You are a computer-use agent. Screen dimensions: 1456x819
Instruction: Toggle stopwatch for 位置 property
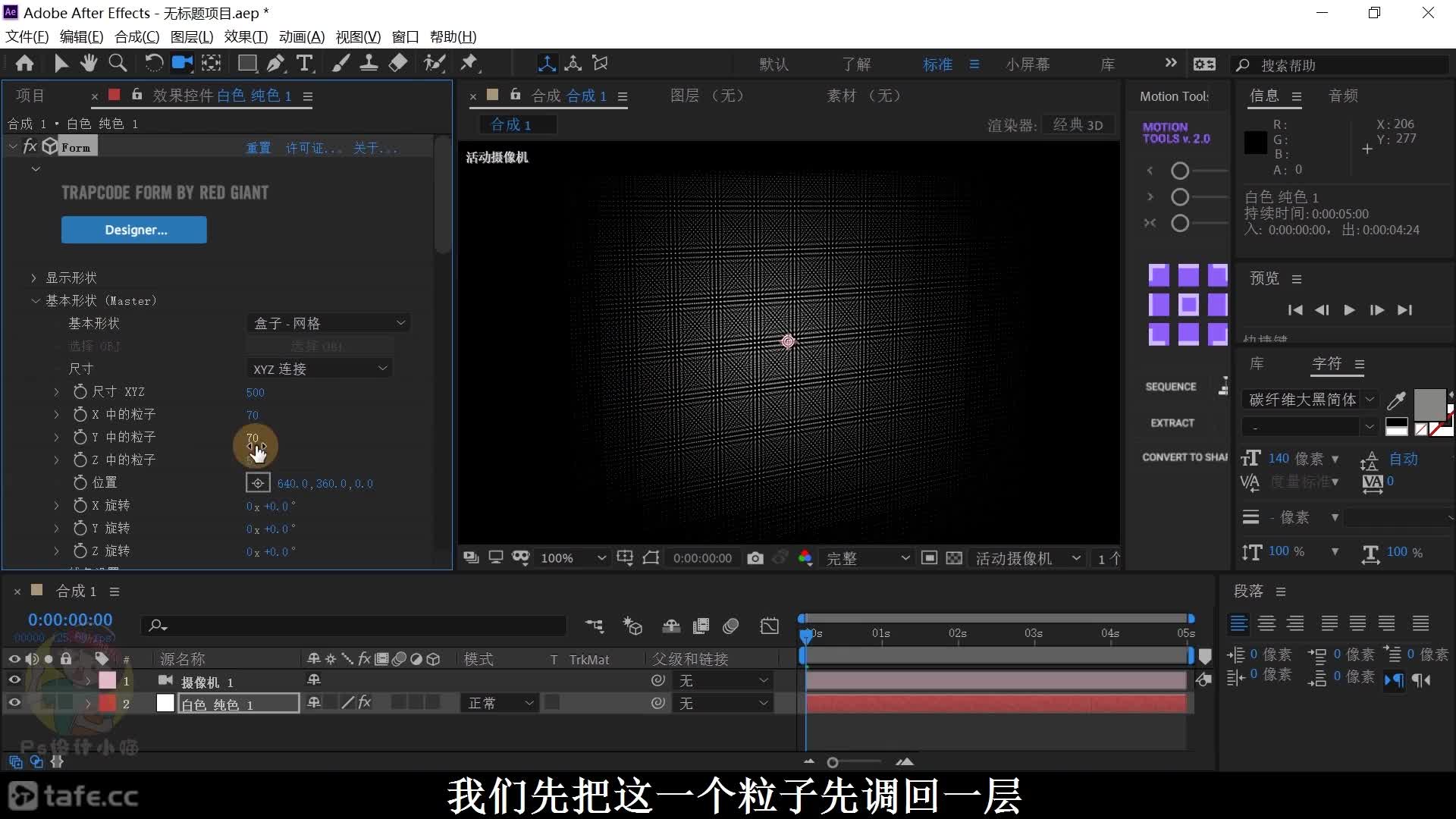(x=80, y=482)
